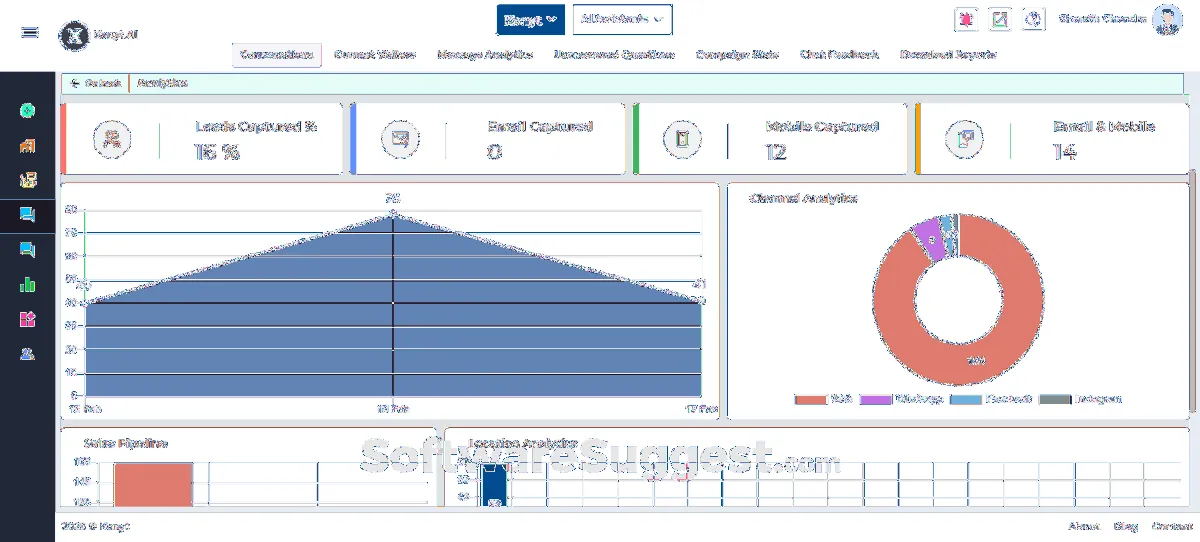Click the green edit icon in header
1200x542 pixels.
(x=999, y=19)
